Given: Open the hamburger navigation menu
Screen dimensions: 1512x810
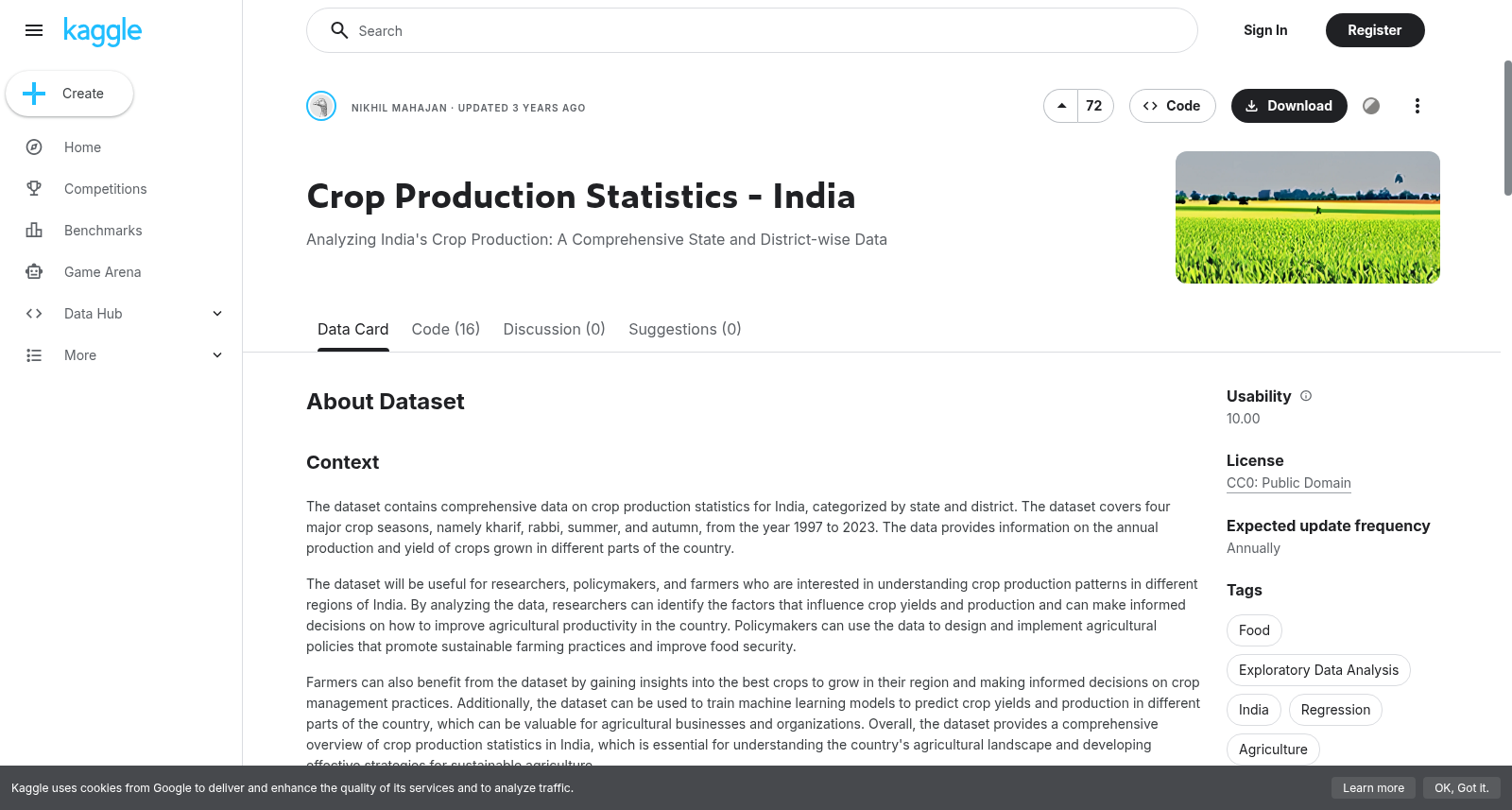Looking at the screenshot, I should point(34,30).
